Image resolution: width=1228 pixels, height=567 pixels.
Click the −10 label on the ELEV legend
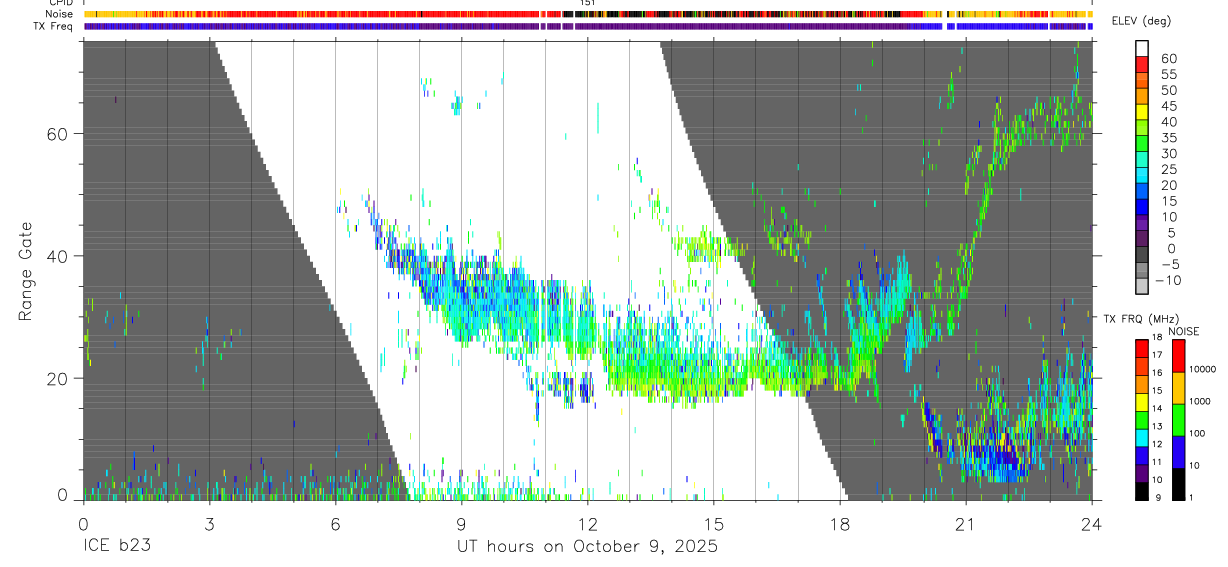[x=1168, y=281]
